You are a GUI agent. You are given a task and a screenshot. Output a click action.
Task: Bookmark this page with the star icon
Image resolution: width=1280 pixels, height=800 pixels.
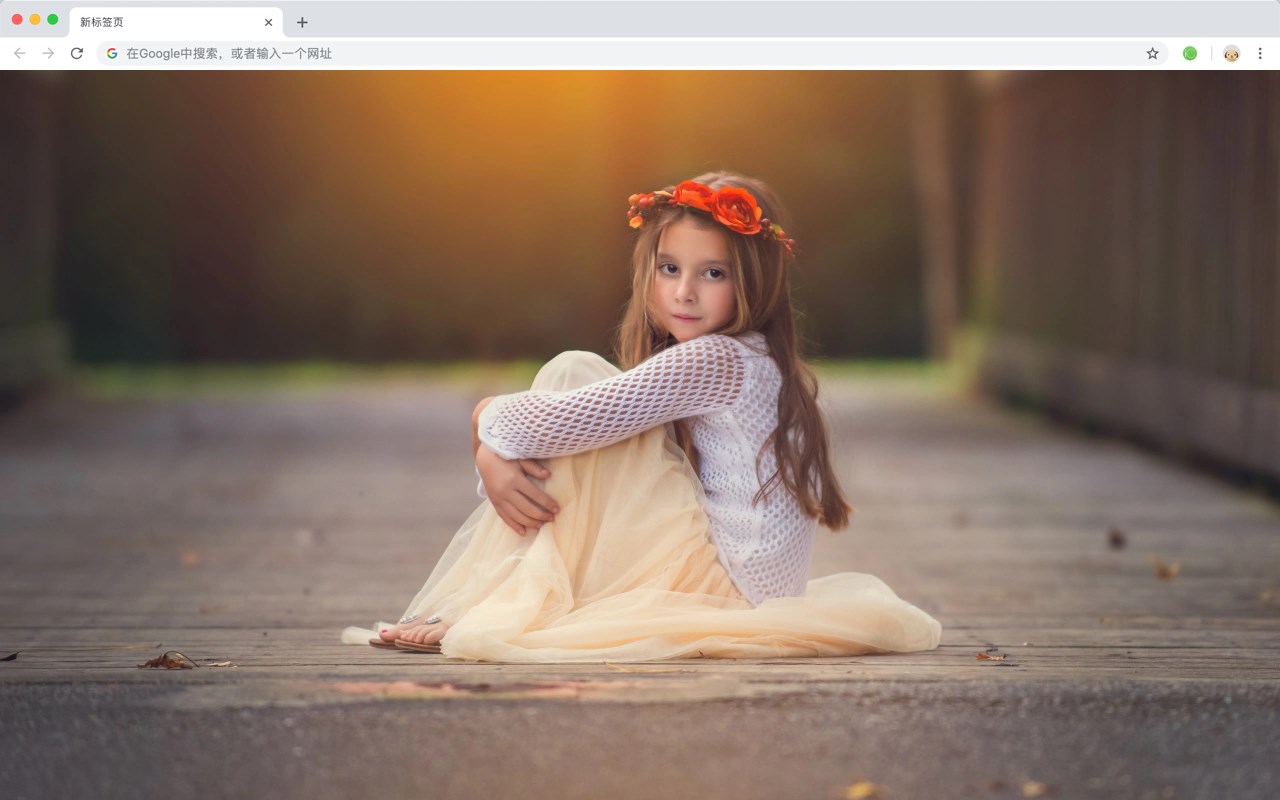point(1152,53)
